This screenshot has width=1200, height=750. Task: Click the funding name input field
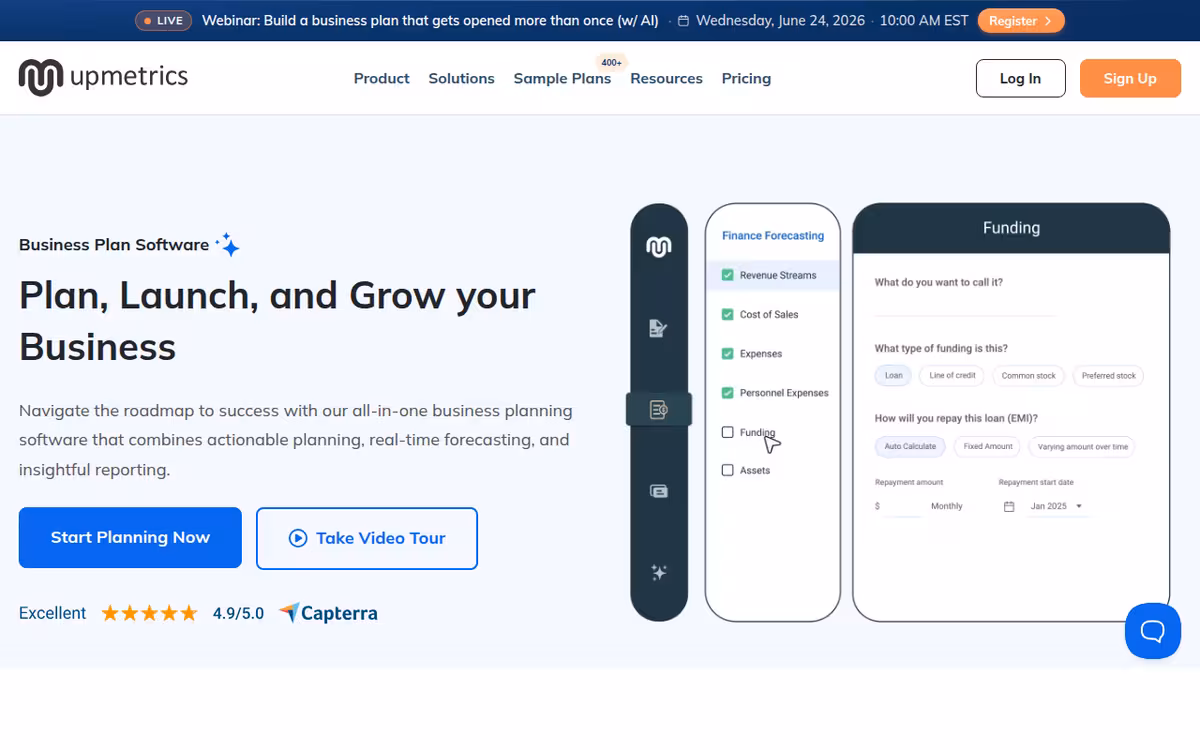pos(964,305)
